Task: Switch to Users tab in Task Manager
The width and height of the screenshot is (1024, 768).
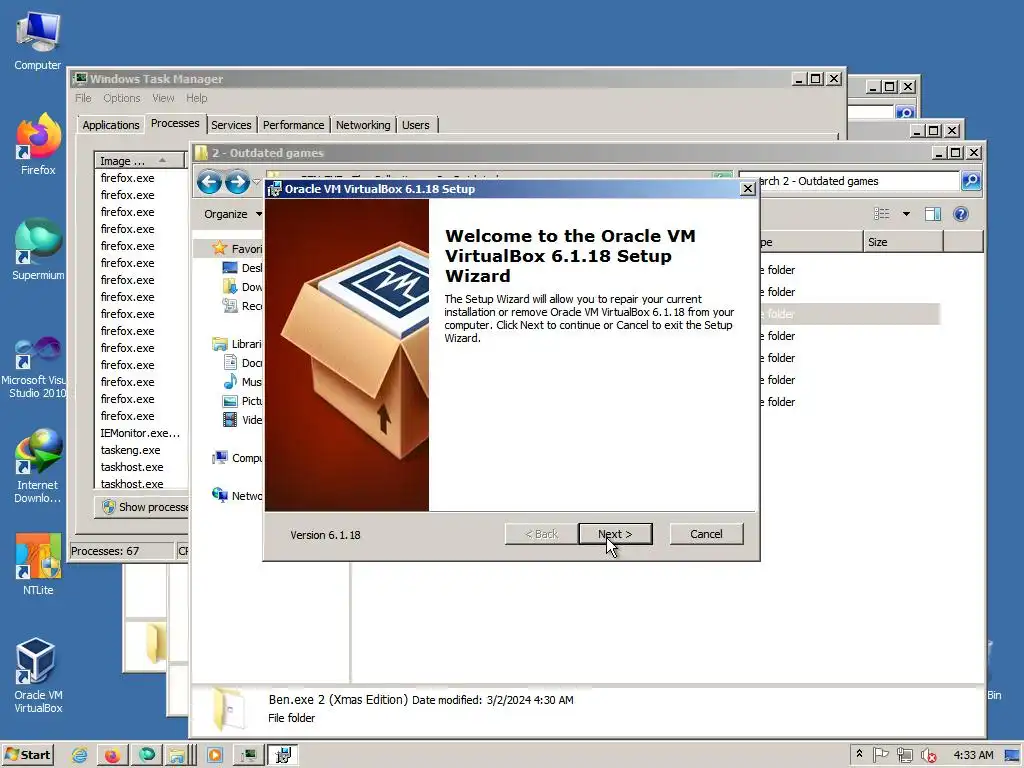Action: [416, 125]
